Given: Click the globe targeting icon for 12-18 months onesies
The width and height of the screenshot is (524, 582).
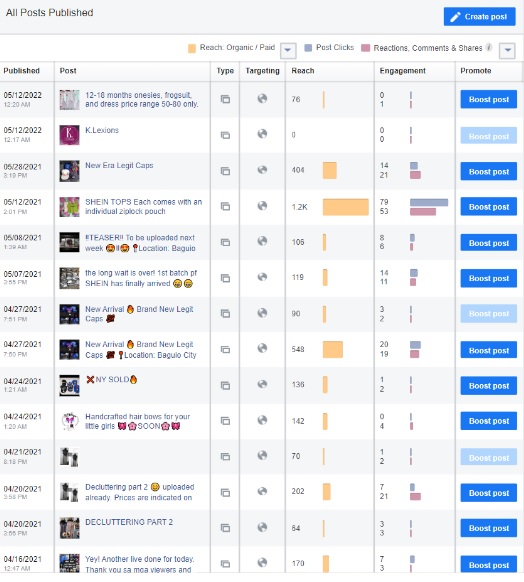Looking at the screenshot, I should pos(262,98).
